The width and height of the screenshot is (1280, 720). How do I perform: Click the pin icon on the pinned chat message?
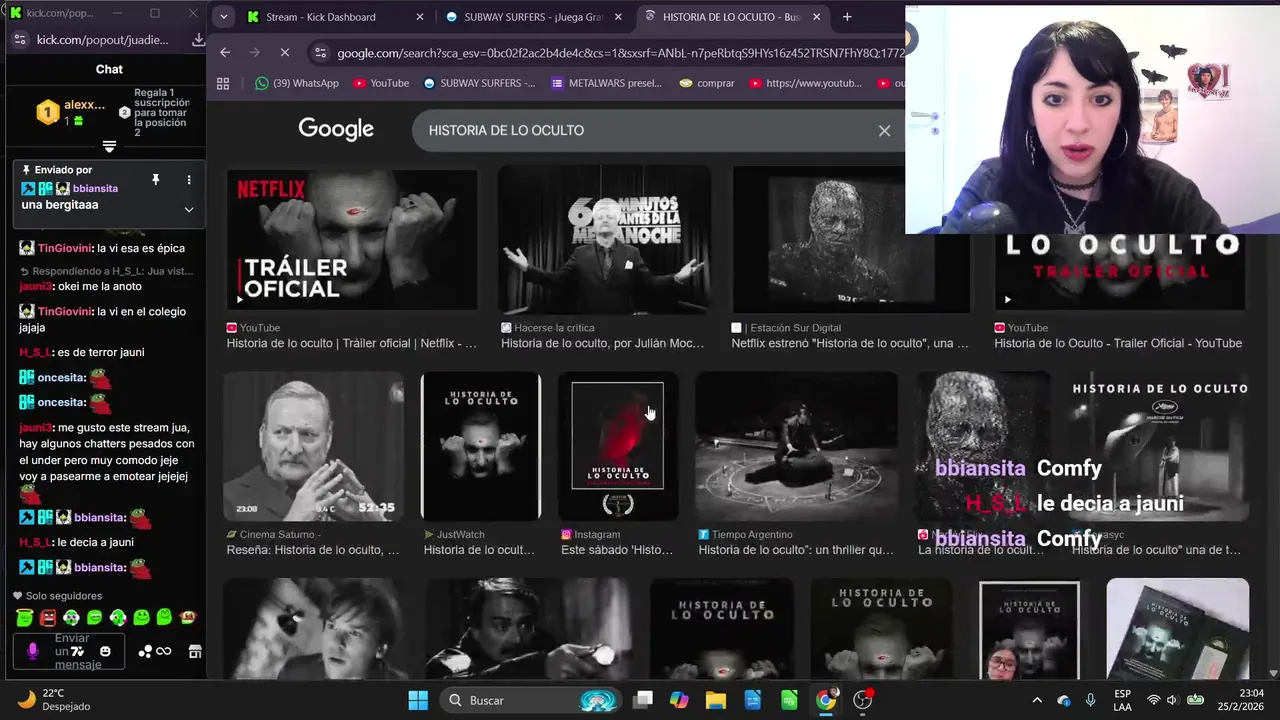[155, 179]
